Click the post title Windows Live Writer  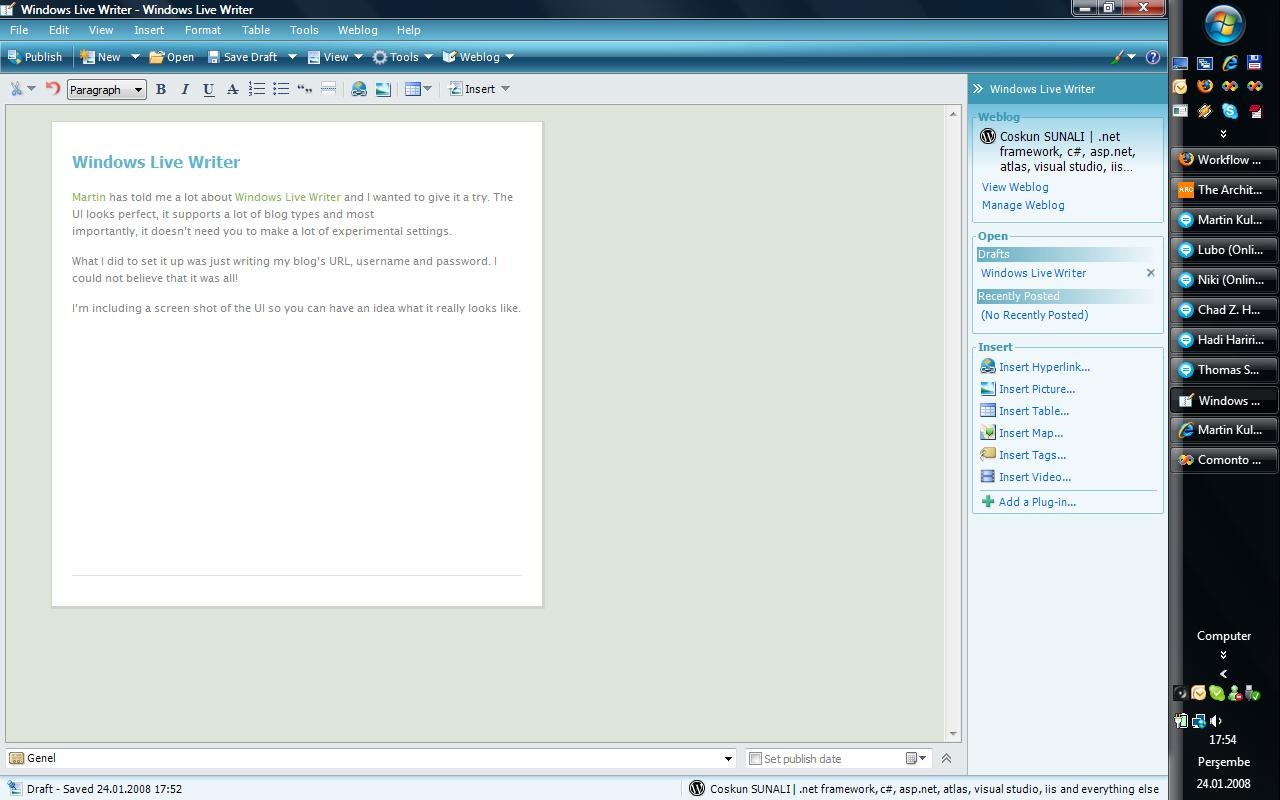[x=156, y=162]
